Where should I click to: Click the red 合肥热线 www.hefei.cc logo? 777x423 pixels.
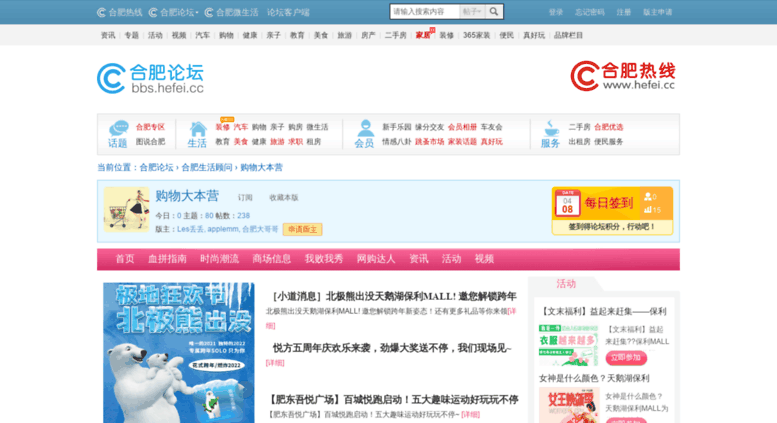click(x=623, y=76)
